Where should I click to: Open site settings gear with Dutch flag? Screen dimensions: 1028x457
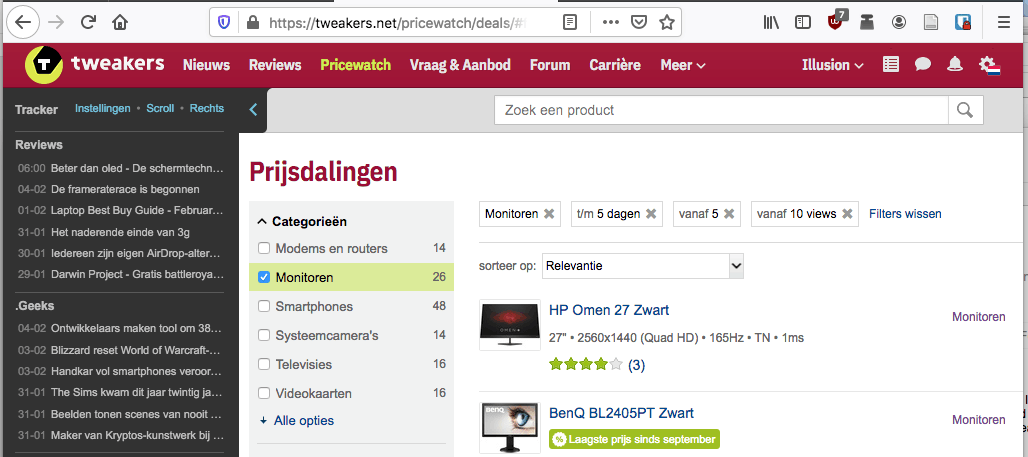[x=988, y=65]
